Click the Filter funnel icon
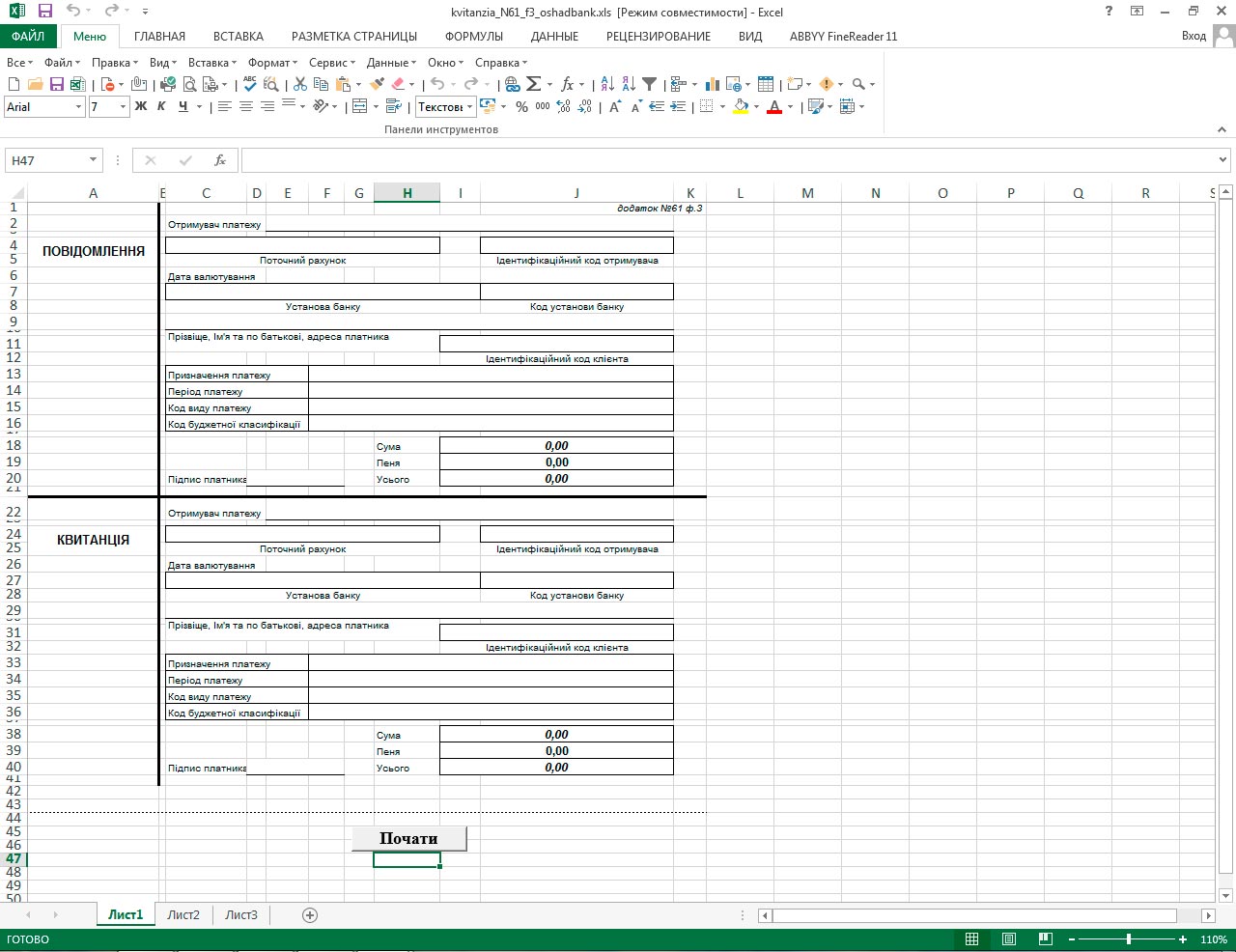The image size is (1236, 952). point(650,85)
